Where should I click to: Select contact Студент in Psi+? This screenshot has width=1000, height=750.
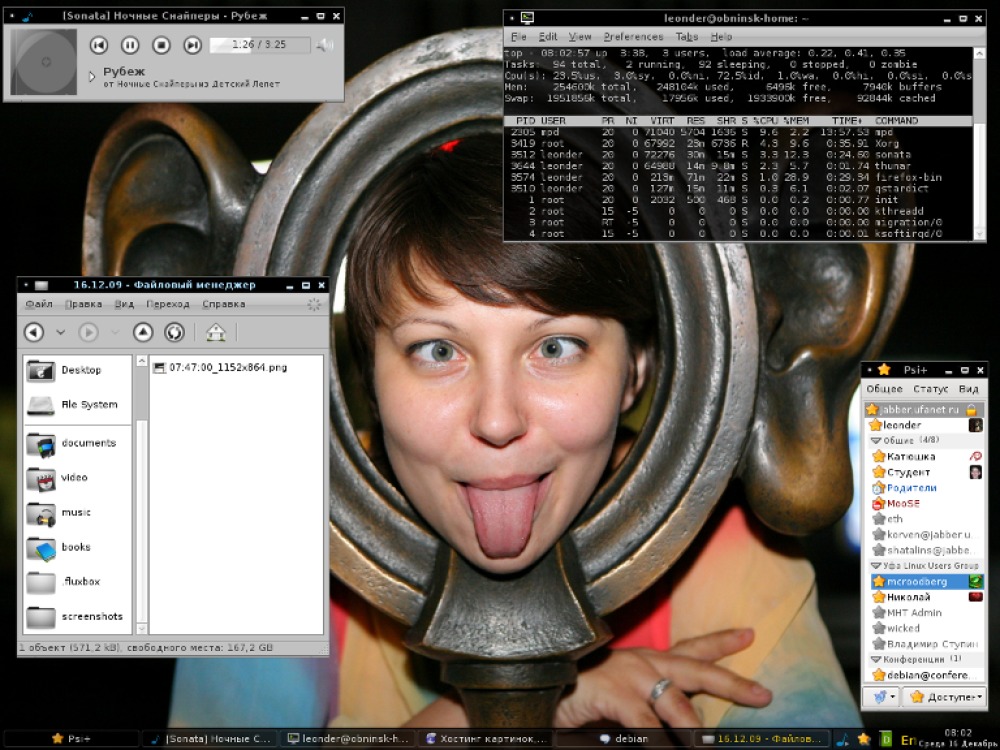(x=927, y=473)
